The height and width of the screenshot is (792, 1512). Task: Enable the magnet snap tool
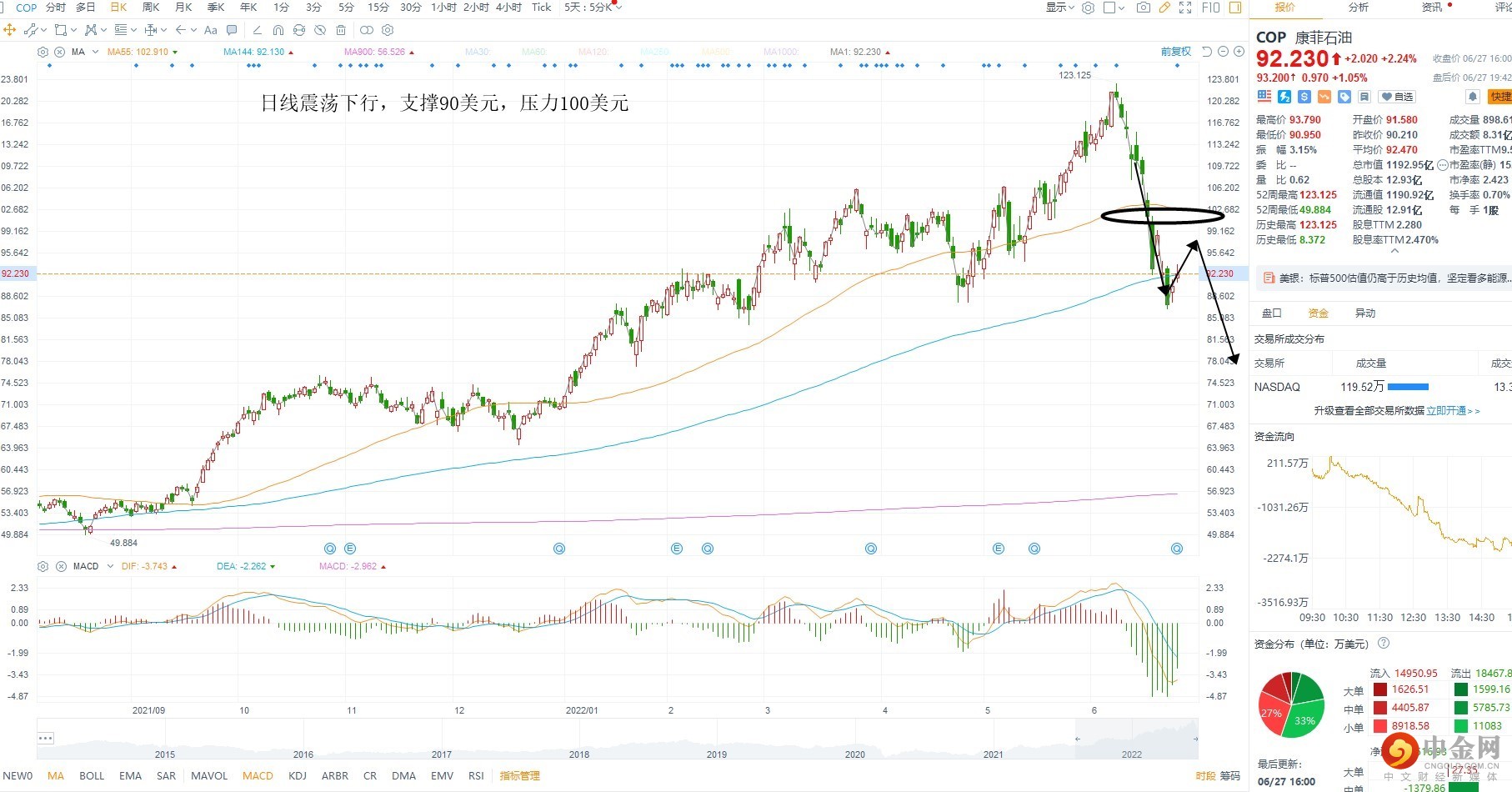click(x=278, y=30)
